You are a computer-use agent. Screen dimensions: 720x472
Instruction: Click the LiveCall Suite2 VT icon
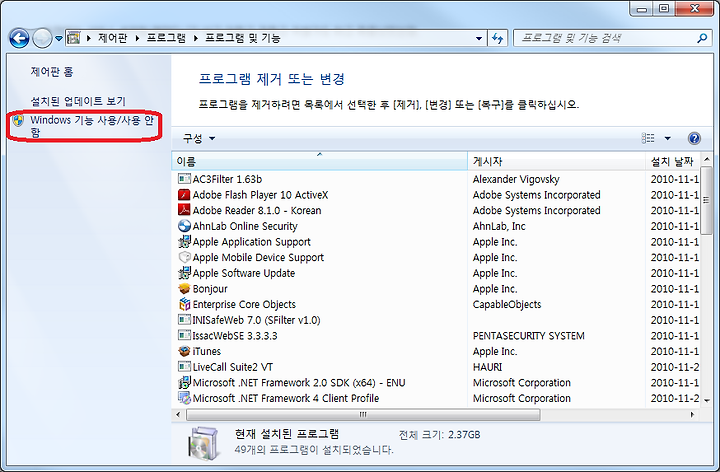(x=184, y=367)
